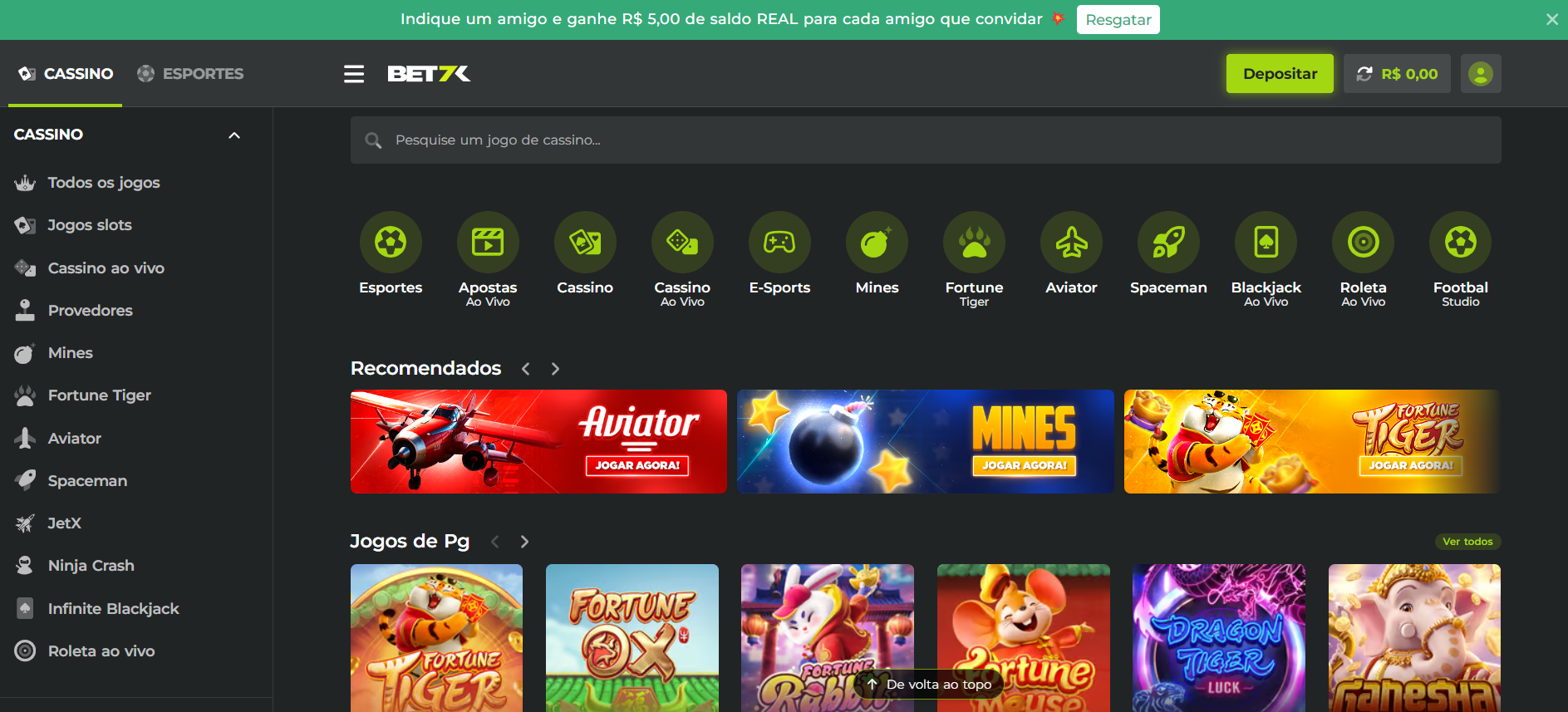Open the hamburger menu icon
This screenshot has height=712, width=1568.
(354, 74)
